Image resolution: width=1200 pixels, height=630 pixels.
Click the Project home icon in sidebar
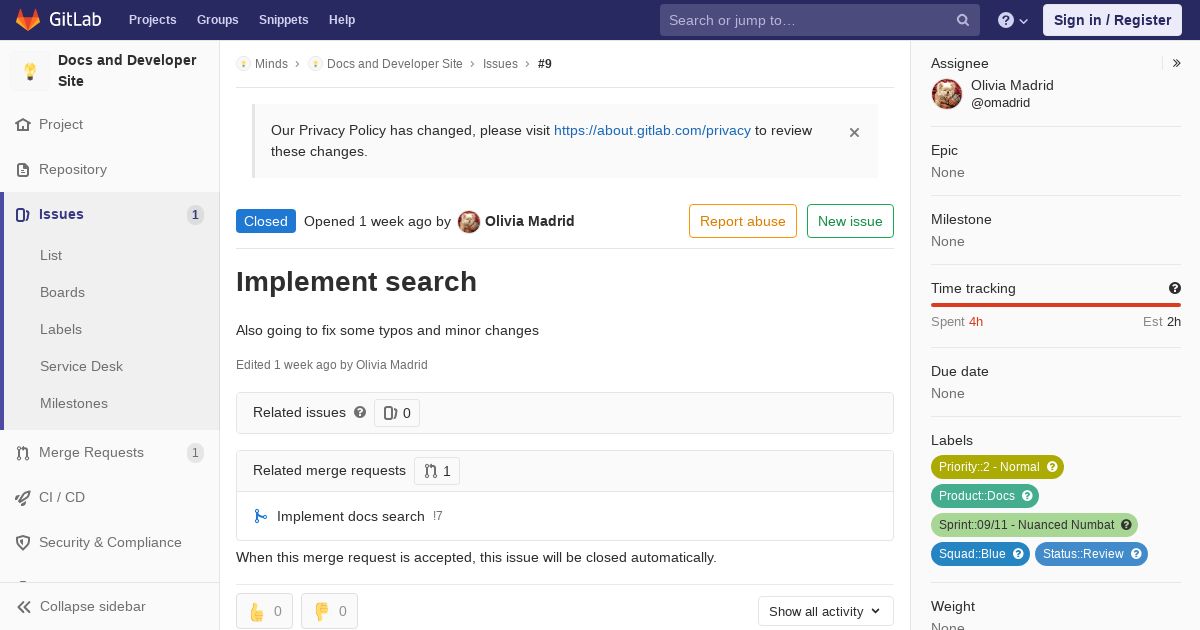click(x=23, y=125)
